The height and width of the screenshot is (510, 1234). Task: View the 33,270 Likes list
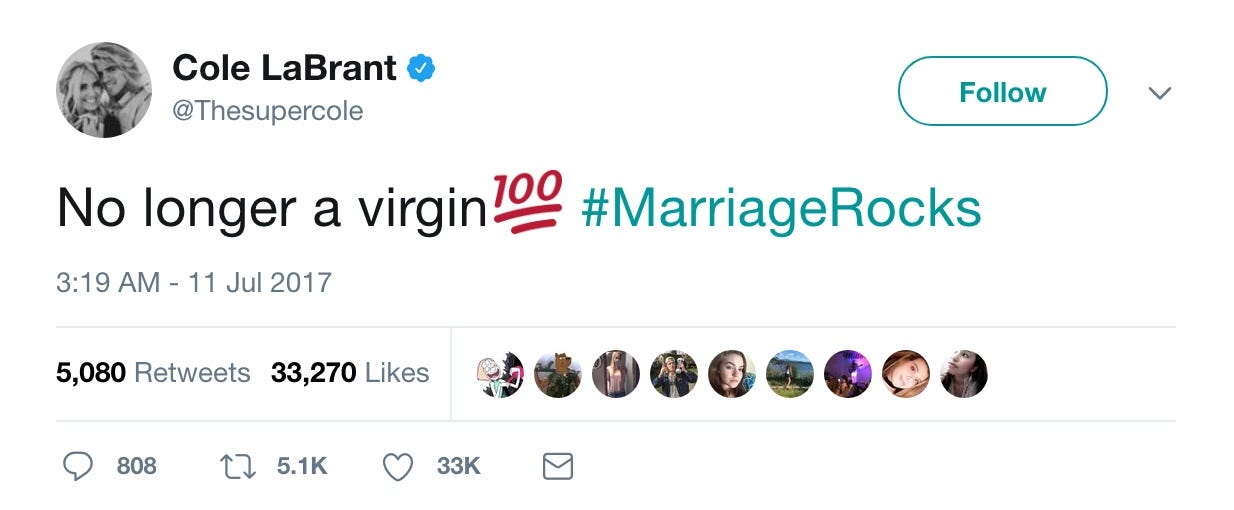point(350,373)
